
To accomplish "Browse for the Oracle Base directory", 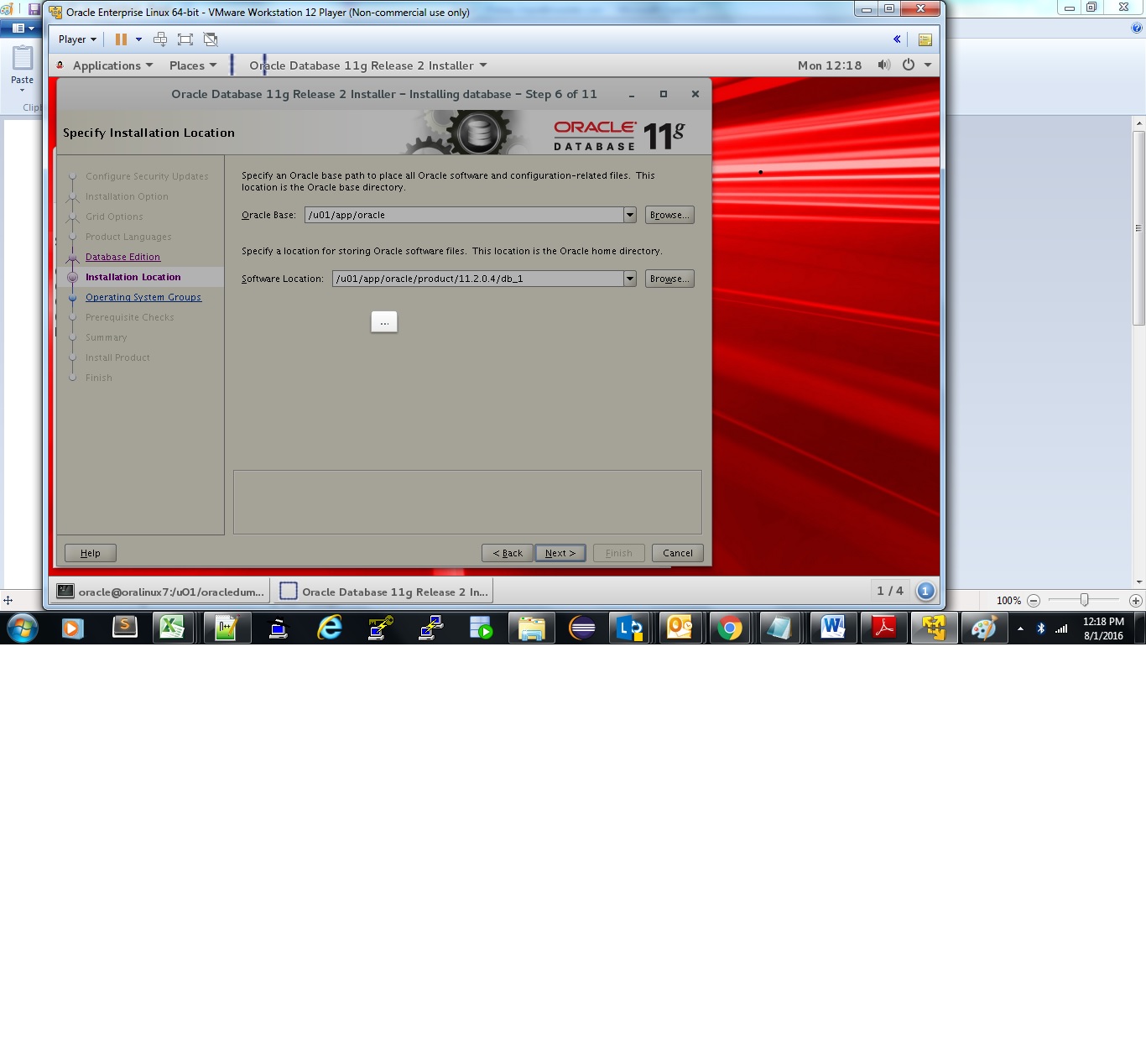I will pyautogui.click(x=669, y=216).
